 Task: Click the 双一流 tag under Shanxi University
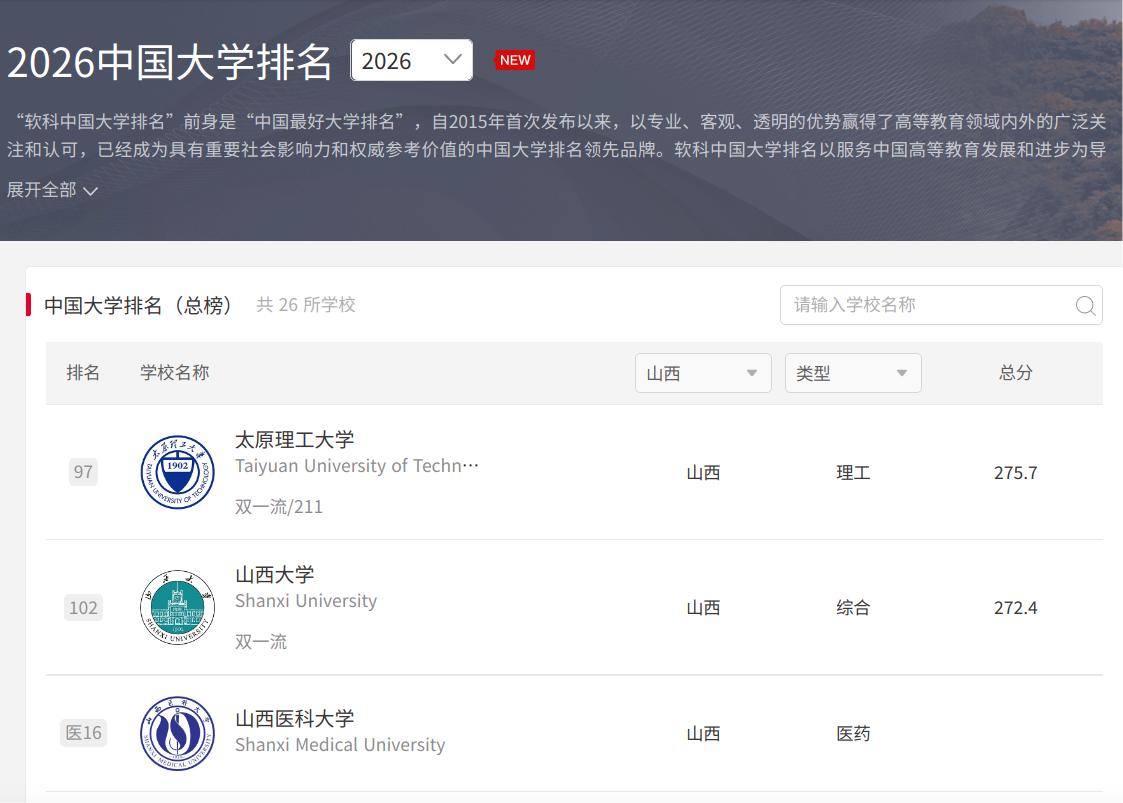click(x=262, y=641)
